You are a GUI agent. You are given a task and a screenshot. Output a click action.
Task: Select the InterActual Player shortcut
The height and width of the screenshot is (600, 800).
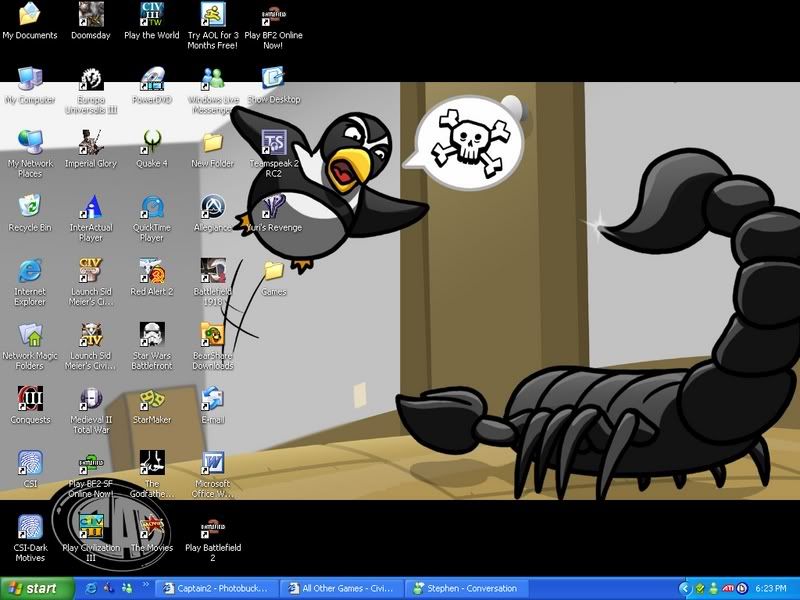tap(91, 218)
